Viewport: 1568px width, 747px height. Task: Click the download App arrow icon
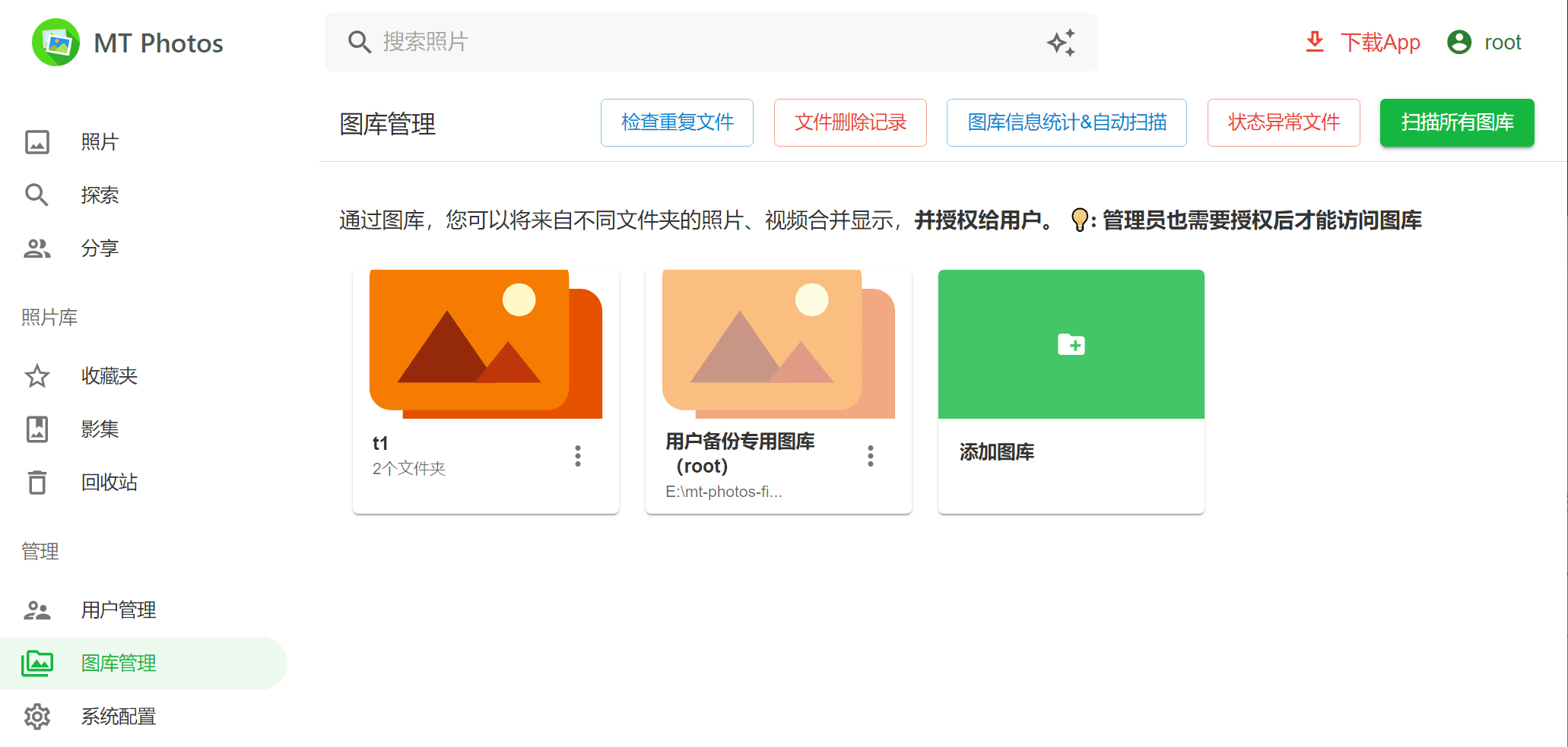click(x=1314, y=43)
